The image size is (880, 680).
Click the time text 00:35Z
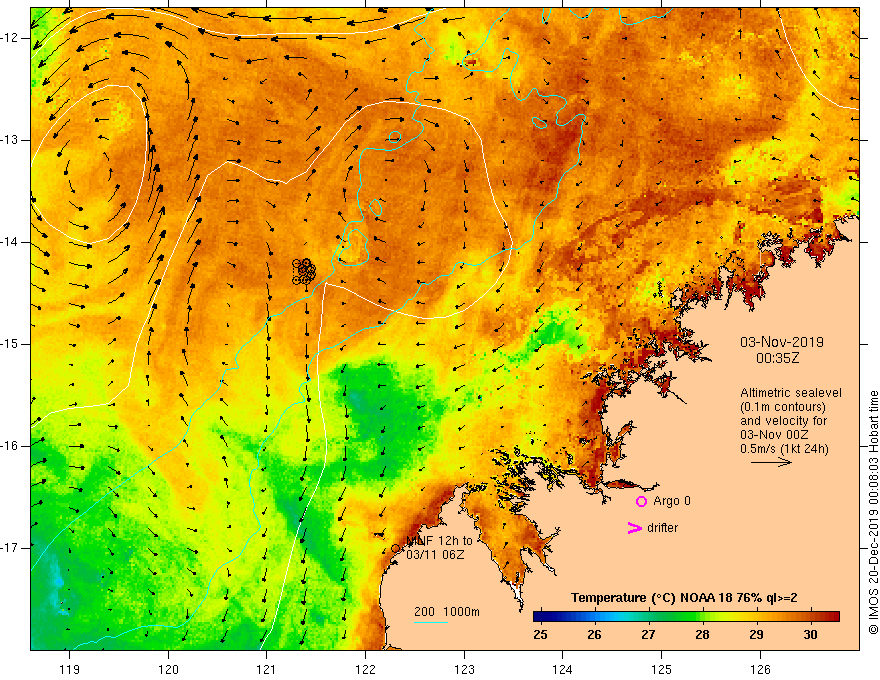777,358
